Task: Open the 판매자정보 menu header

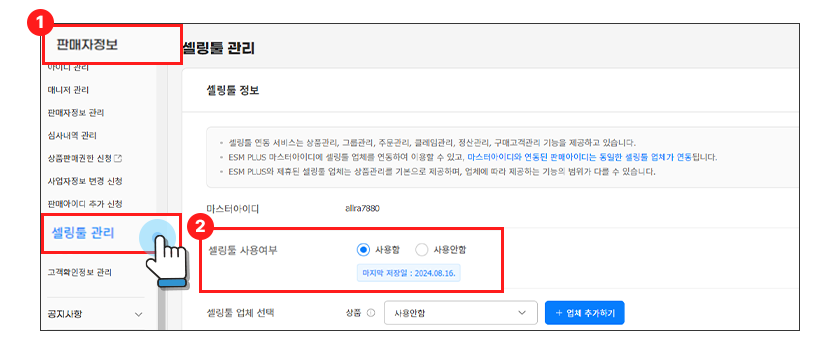Action: 87,45
